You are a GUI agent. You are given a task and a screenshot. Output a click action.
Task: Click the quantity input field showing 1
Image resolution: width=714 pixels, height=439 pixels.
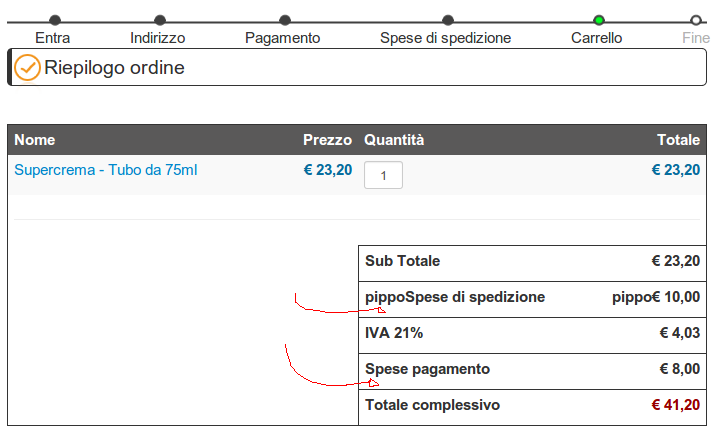(x=383, y=175)
